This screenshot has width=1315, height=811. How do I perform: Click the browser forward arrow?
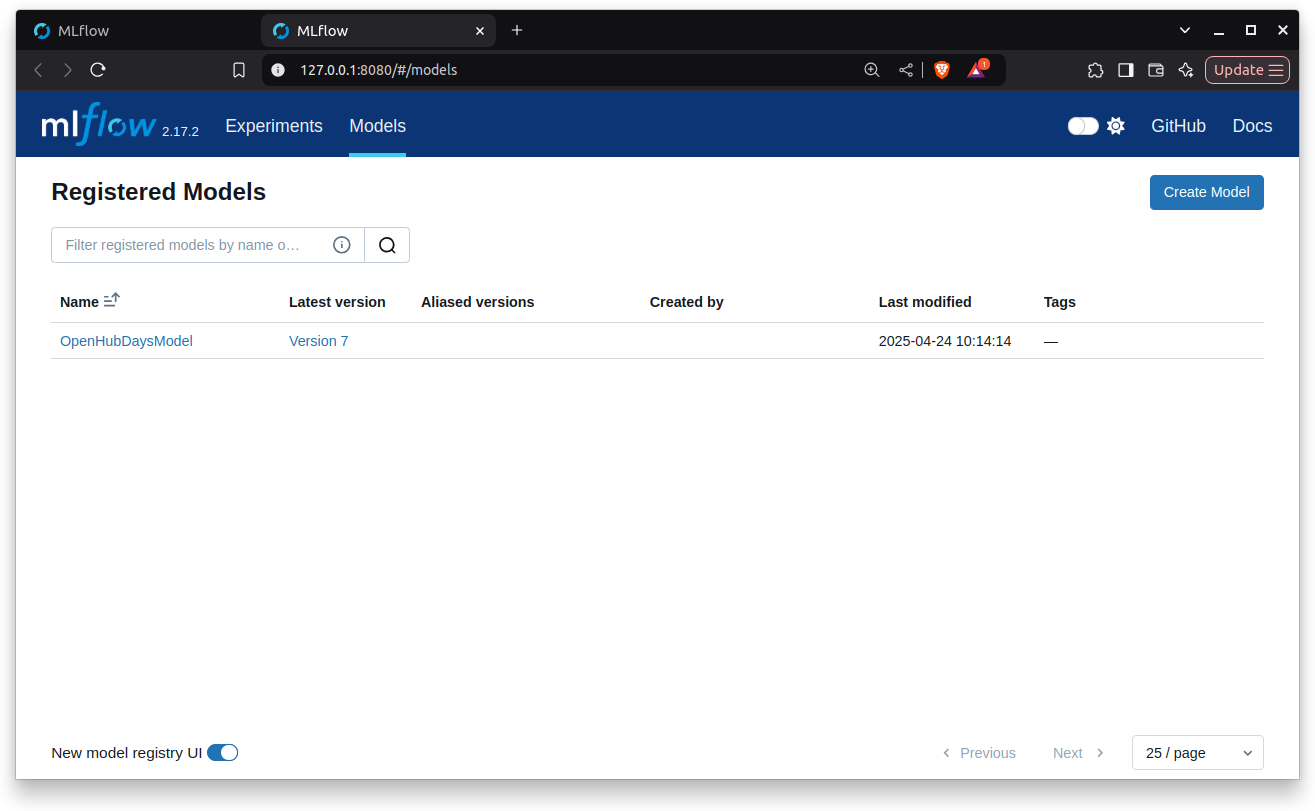pyautogui.click(x=68, y=70)
